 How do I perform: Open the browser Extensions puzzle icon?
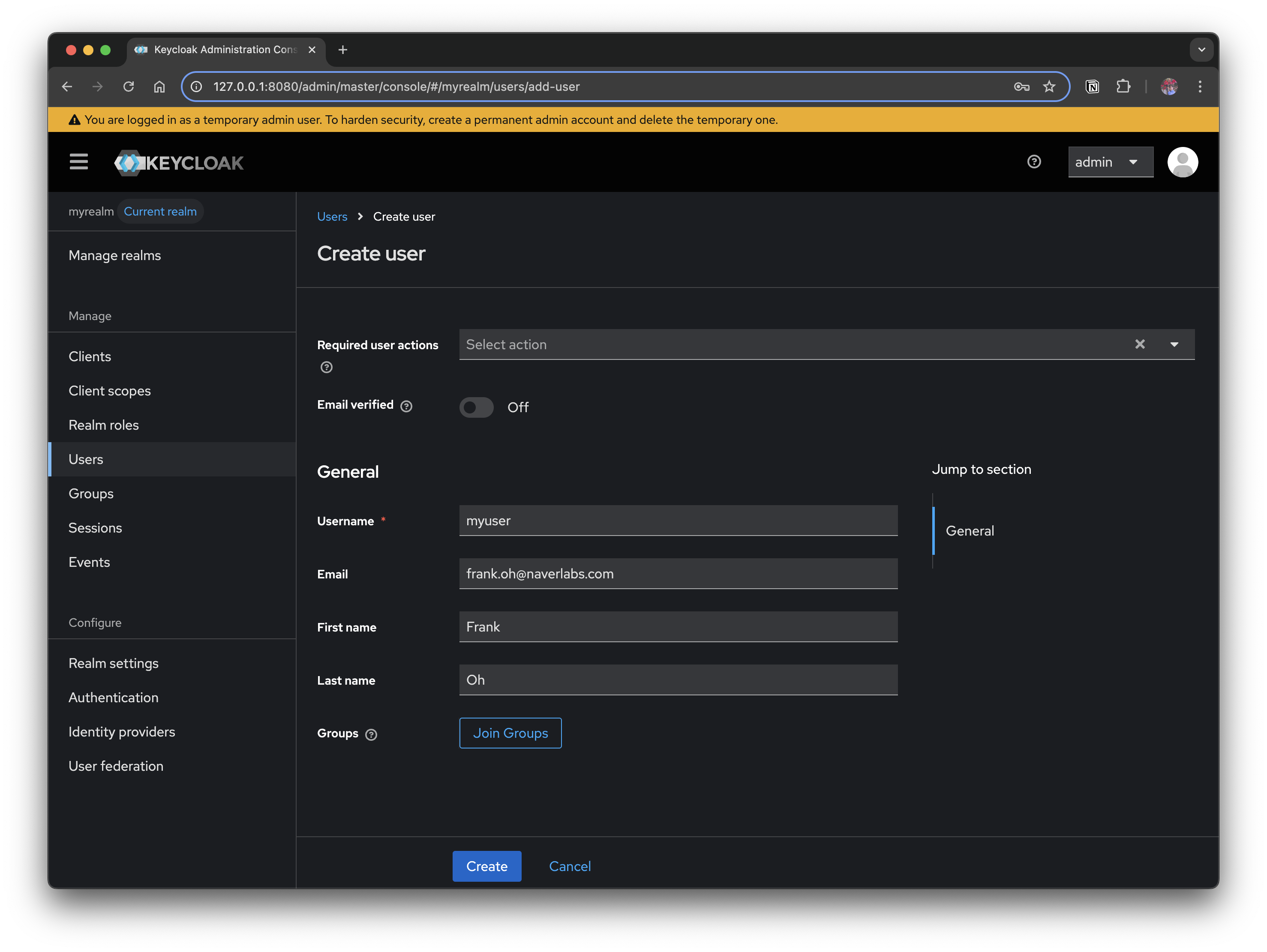[x=1123, y=87]
